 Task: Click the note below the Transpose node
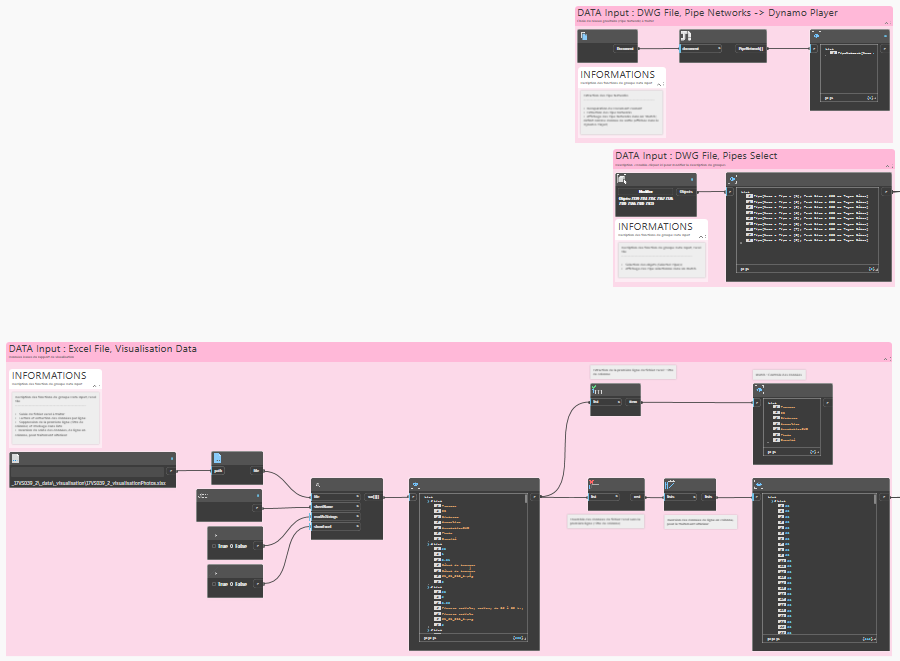pos(700,522)
